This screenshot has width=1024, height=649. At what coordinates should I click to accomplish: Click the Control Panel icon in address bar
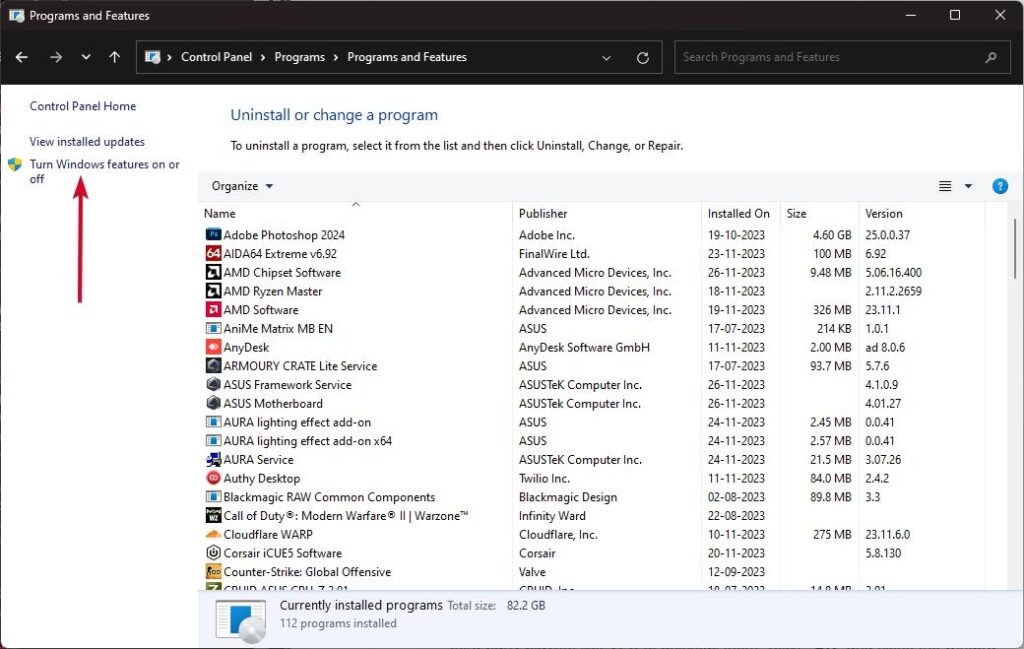click(152, 57)
